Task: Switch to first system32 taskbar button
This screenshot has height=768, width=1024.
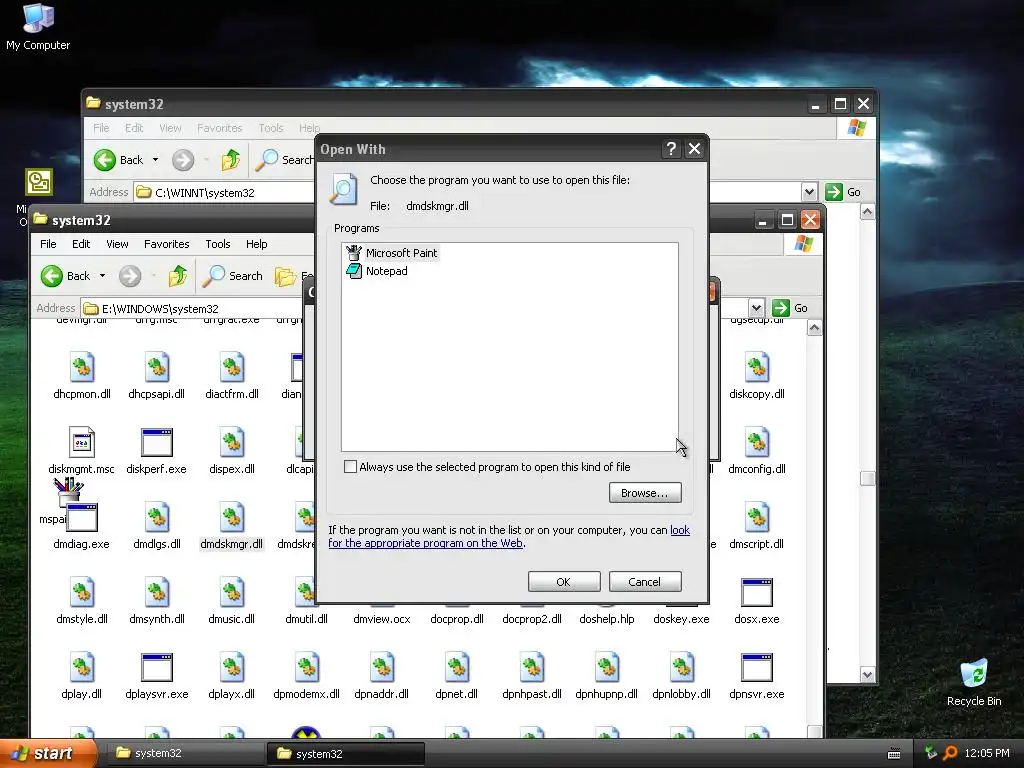Action: [x=185, y=753]
